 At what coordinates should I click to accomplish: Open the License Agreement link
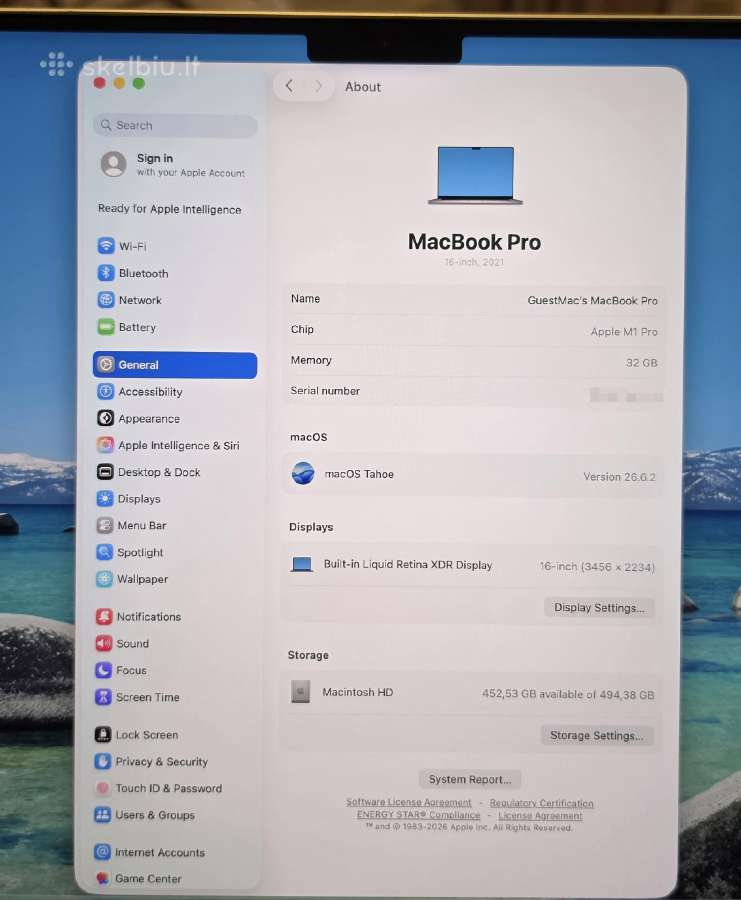tap(540, 816)
